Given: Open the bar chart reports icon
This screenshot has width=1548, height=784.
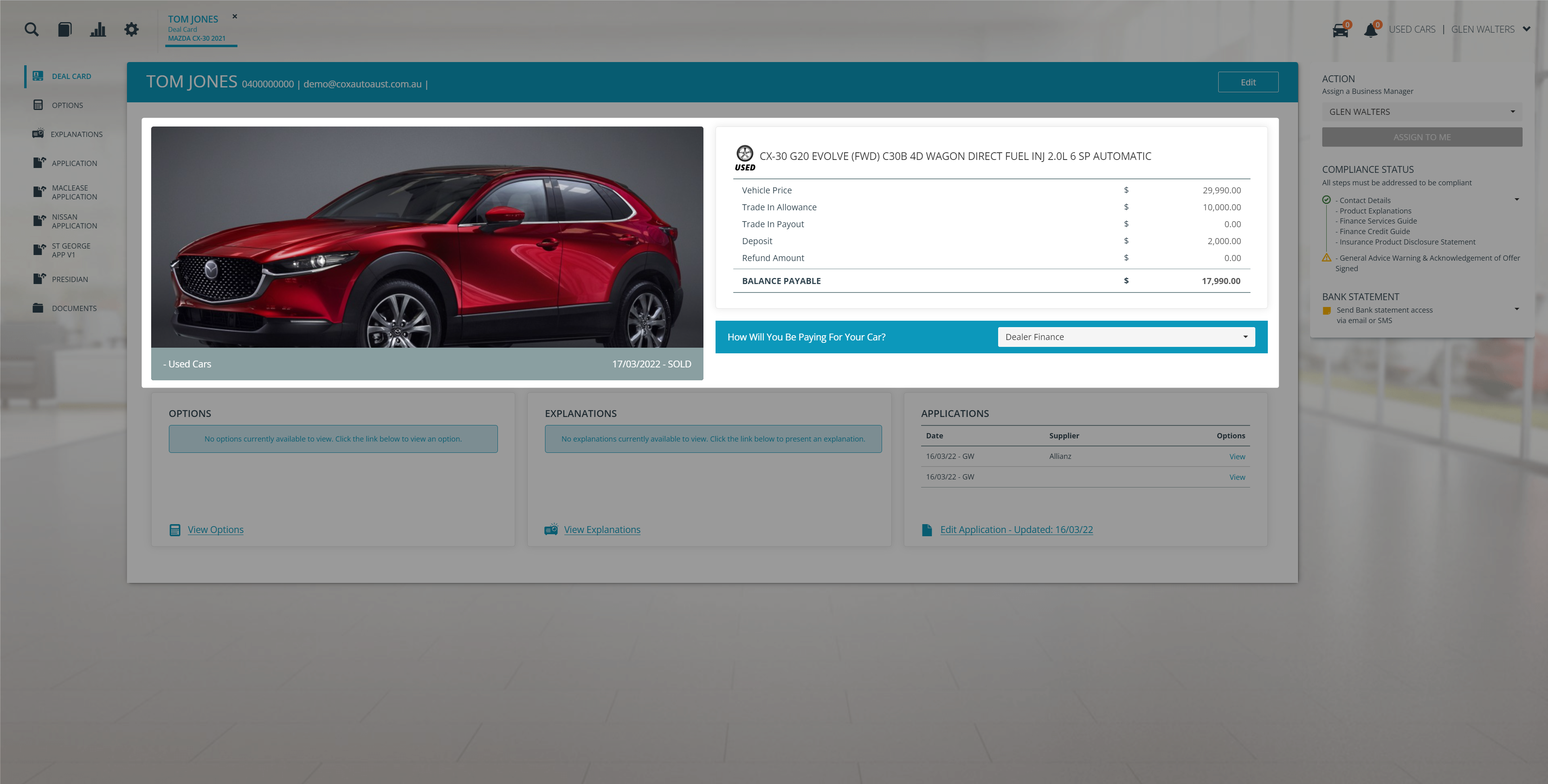Looking at the screenshot, I should [x=98, y=29].
